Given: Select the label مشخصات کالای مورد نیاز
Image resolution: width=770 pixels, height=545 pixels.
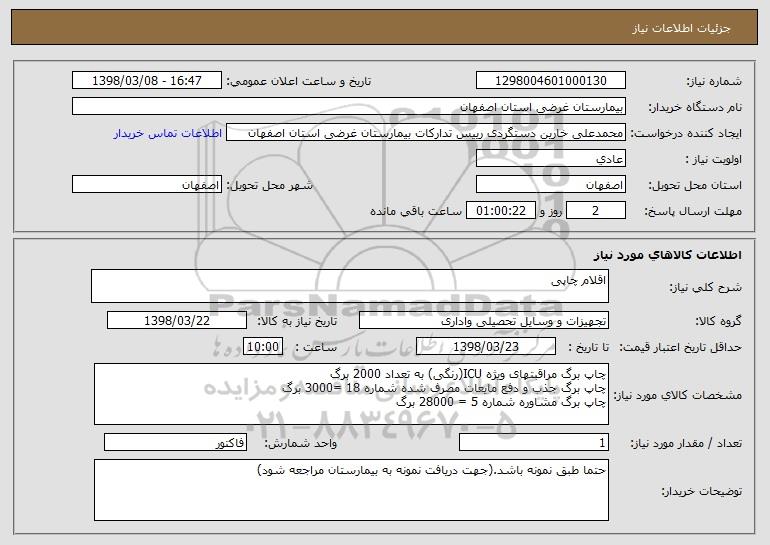Looking at the screenshot, I should pyautogui.click(x=678, y=395).
